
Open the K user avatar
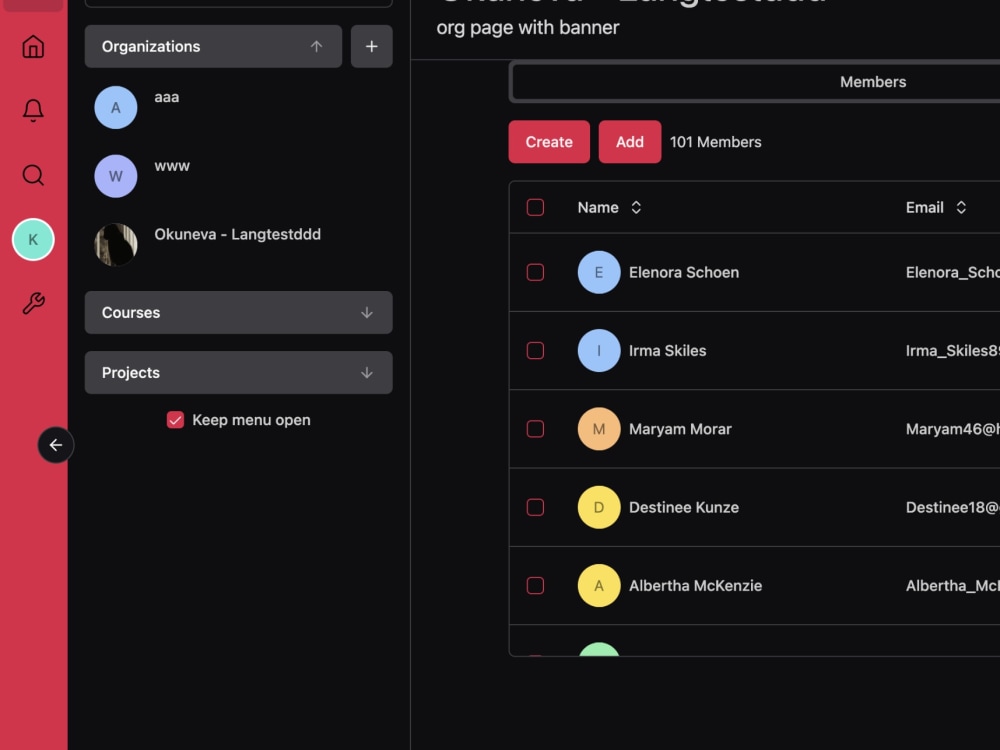coord(33,239)
